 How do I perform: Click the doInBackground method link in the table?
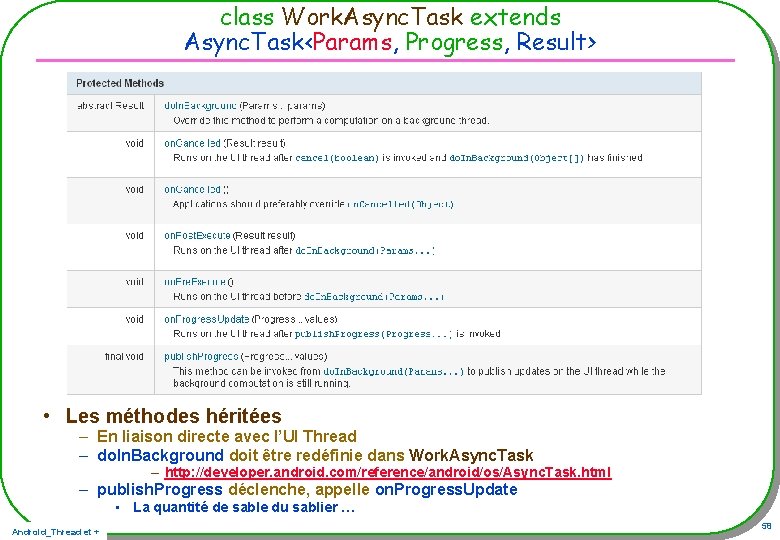pos(200,106)
